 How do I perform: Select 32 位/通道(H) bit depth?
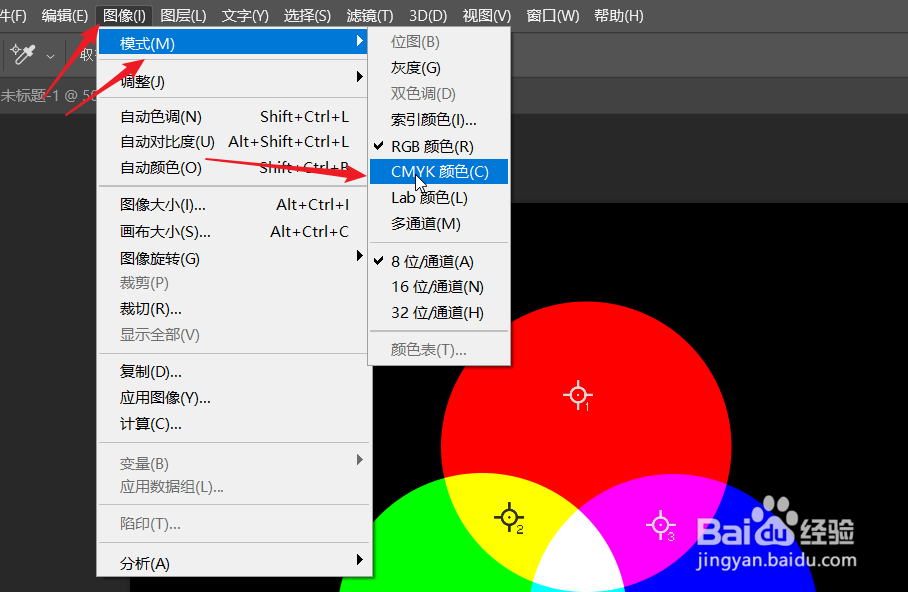(x=439, y=313)
